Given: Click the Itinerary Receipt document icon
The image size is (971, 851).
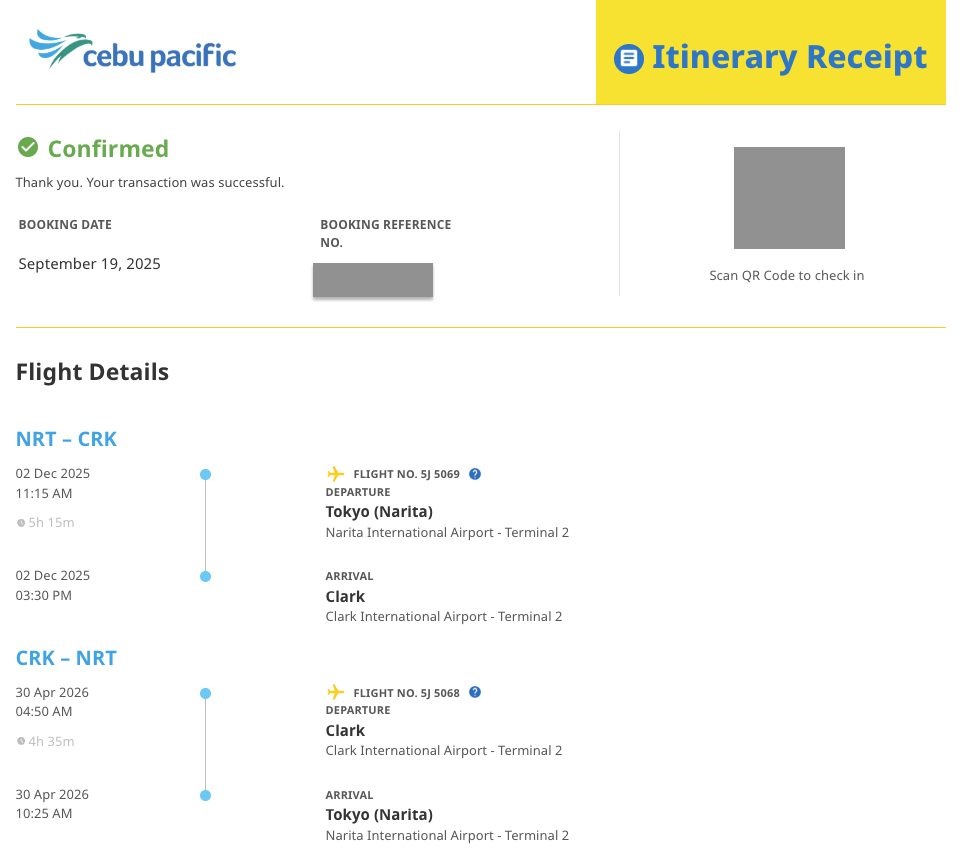Looking at the screenshot, I should coord(628,58).
